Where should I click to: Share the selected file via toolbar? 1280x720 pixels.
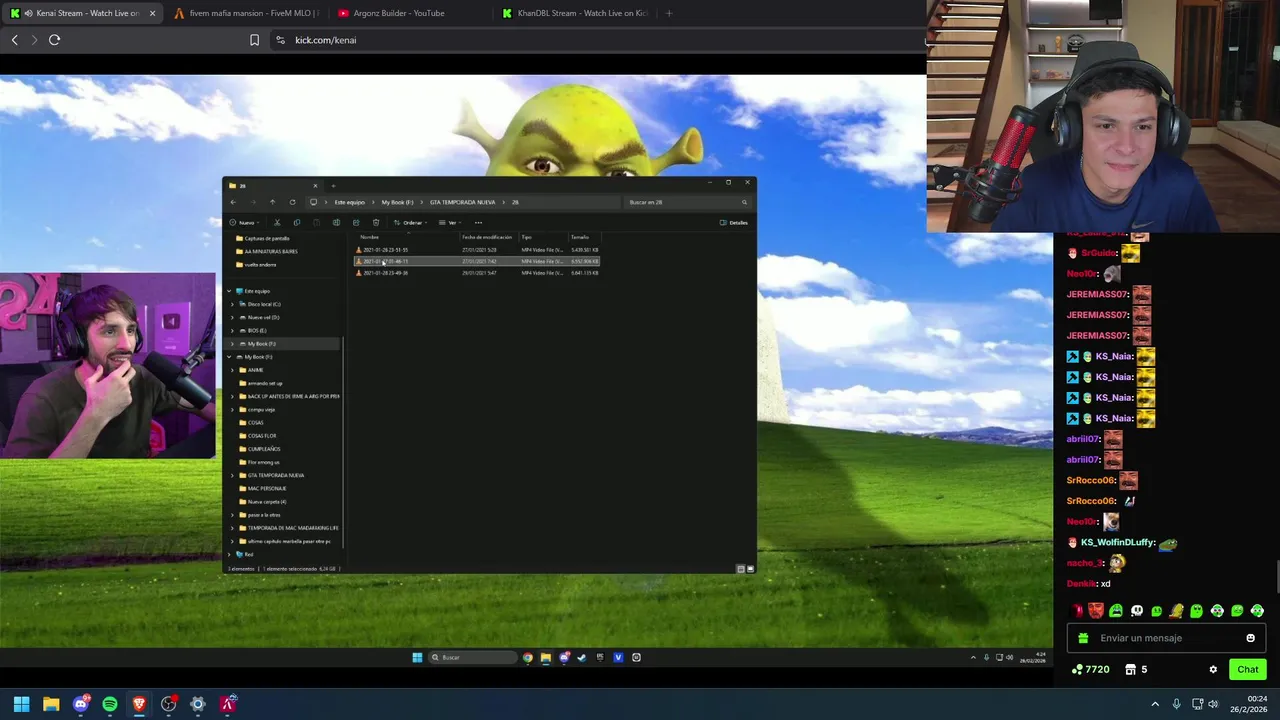356,223
